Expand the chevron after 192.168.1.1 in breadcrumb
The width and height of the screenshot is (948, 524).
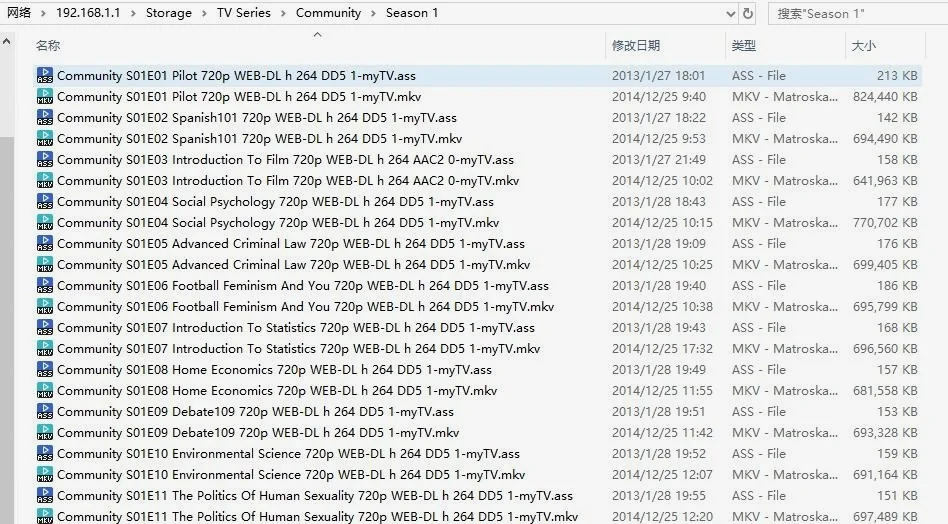click(133, 13)
